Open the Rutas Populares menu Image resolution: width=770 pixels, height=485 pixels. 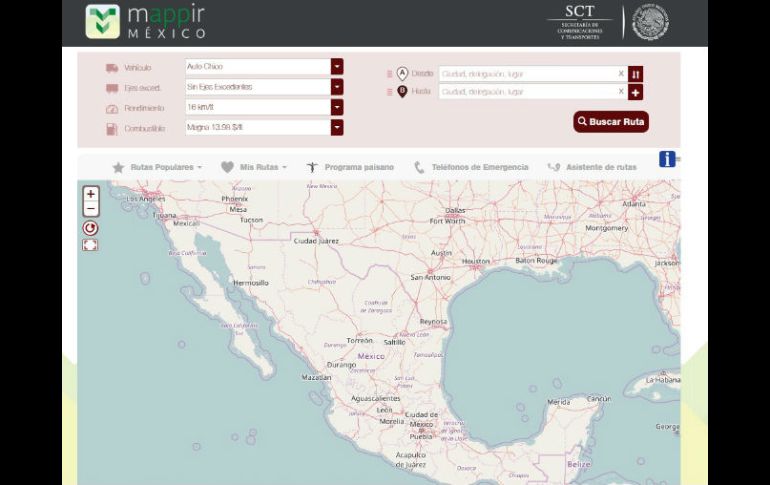click(158, 167)
